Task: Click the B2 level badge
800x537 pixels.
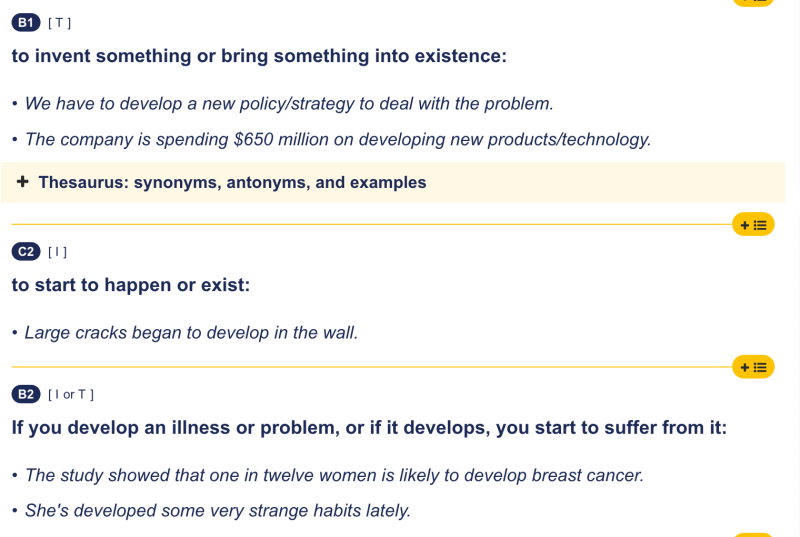Action: pos(26,394)
